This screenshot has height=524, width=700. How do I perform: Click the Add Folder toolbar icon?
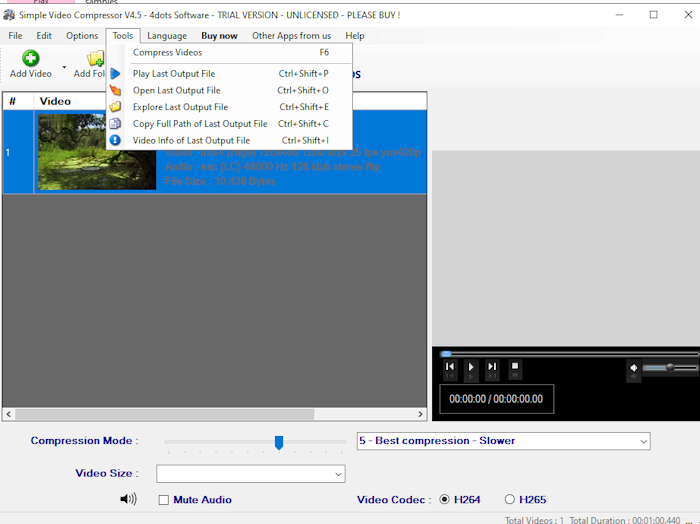95,59
